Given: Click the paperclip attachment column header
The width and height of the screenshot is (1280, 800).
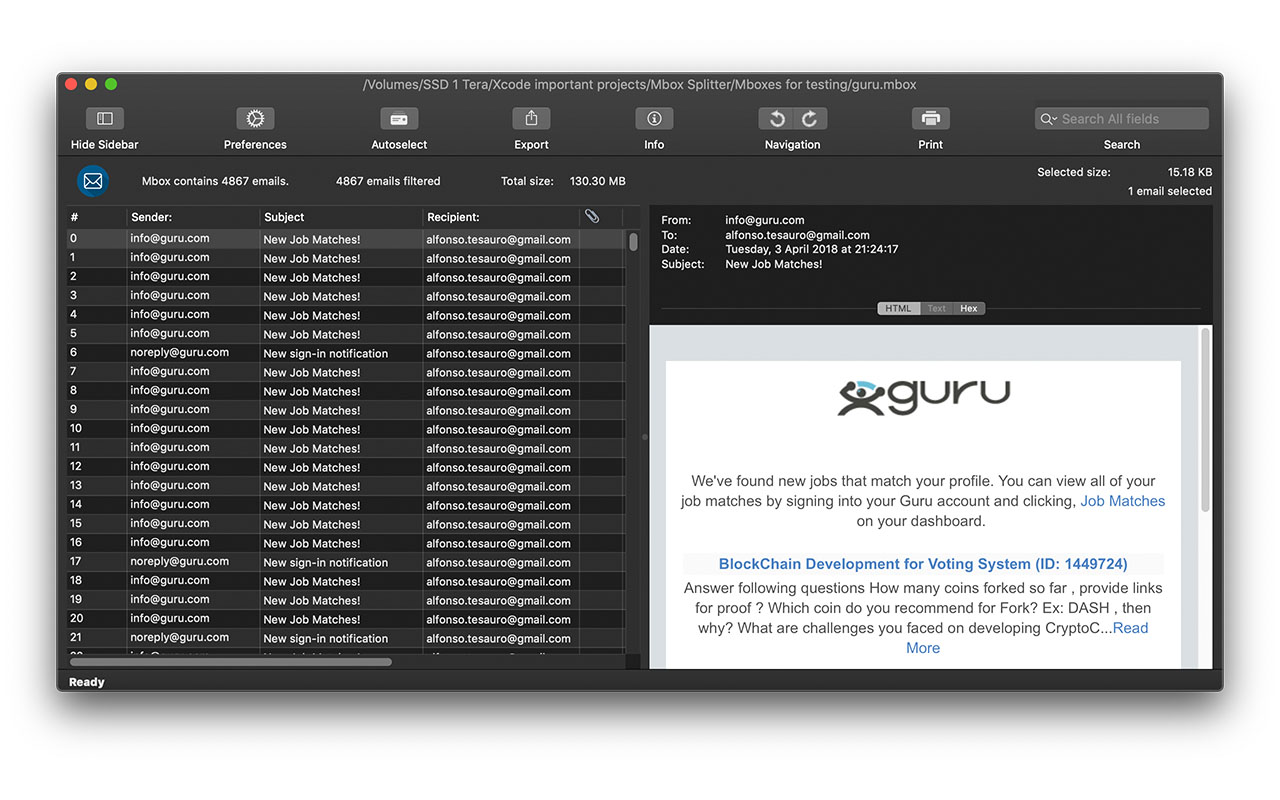Looking at the screenshot, I should (592, 216).
